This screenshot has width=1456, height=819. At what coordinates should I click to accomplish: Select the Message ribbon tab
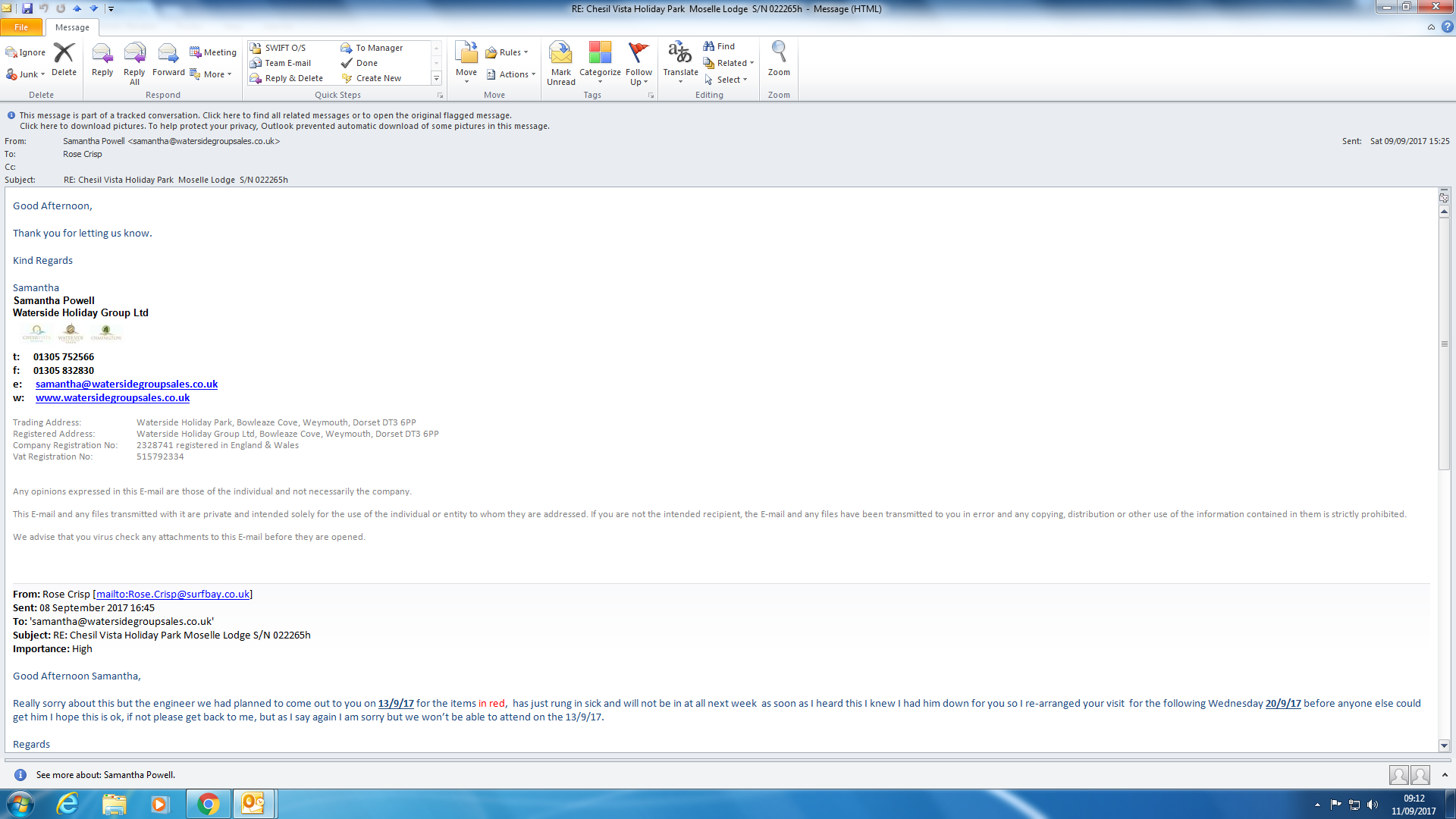(x=72, y=27)
